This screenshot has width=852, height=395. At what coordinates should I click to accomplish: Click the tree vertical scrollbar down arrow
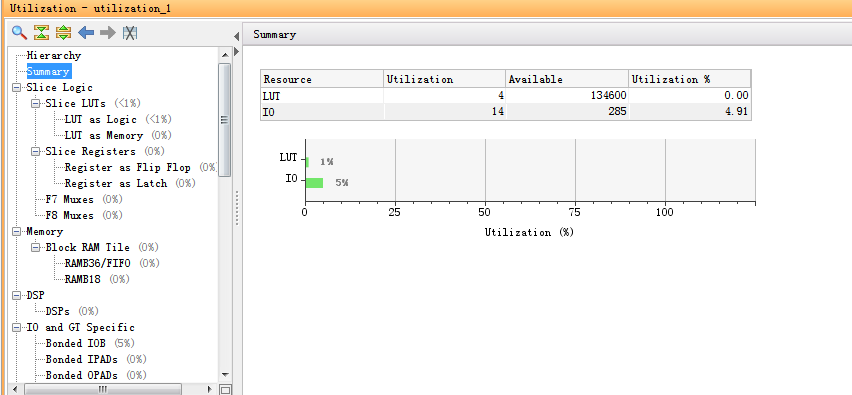coord(225,375)
